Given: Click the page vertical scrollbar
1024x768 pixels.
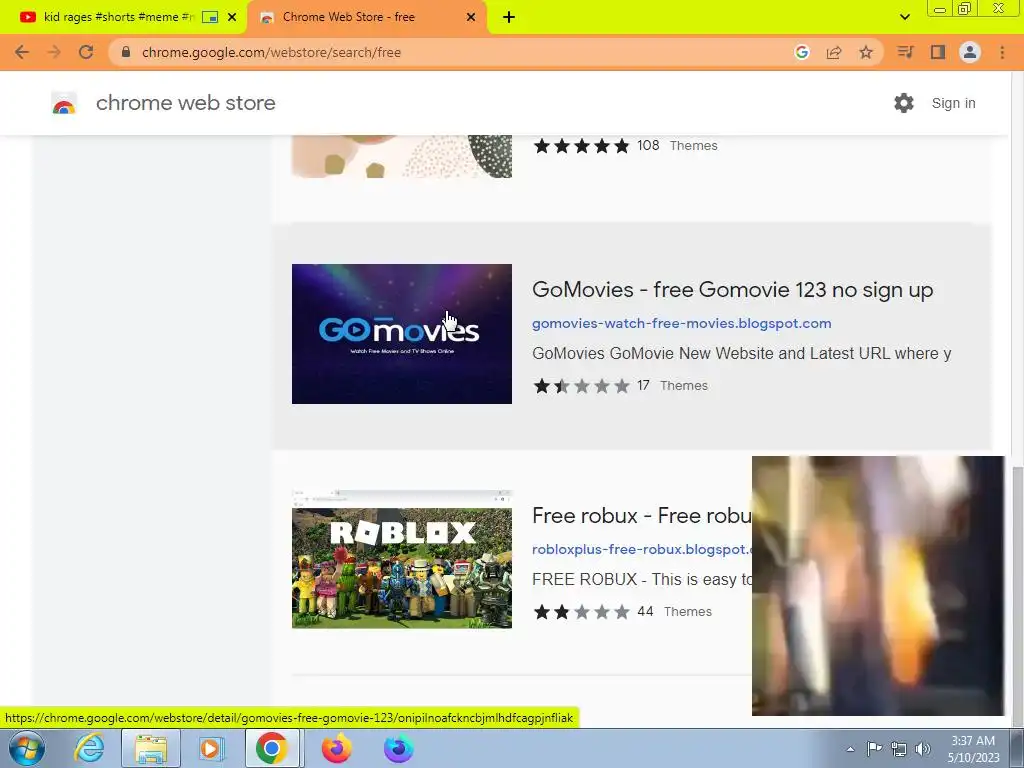Looking at the screenshot, I should 1017,594.
